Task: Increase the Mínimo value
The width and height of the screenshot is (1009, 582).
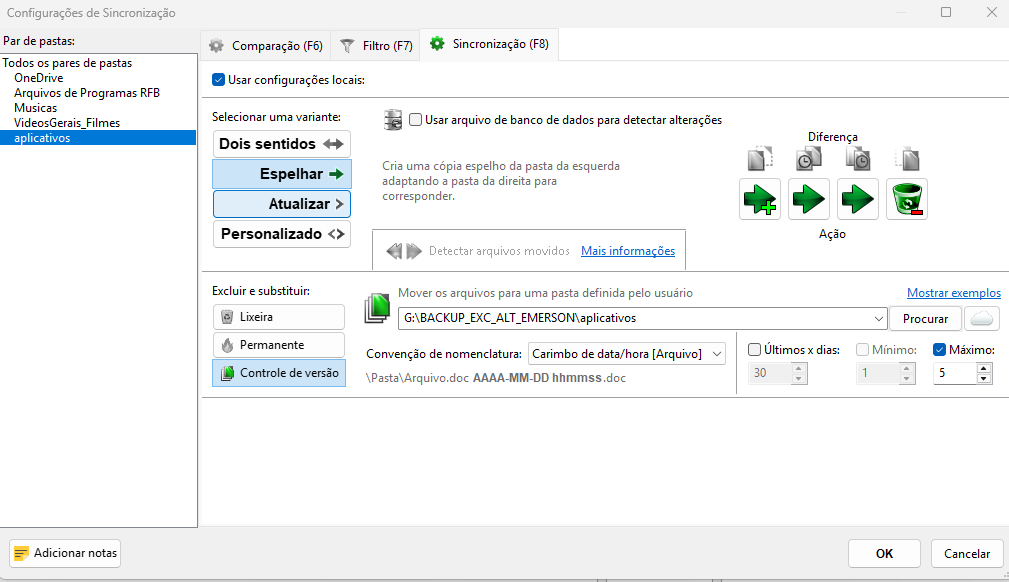Action: coord(907,369)
